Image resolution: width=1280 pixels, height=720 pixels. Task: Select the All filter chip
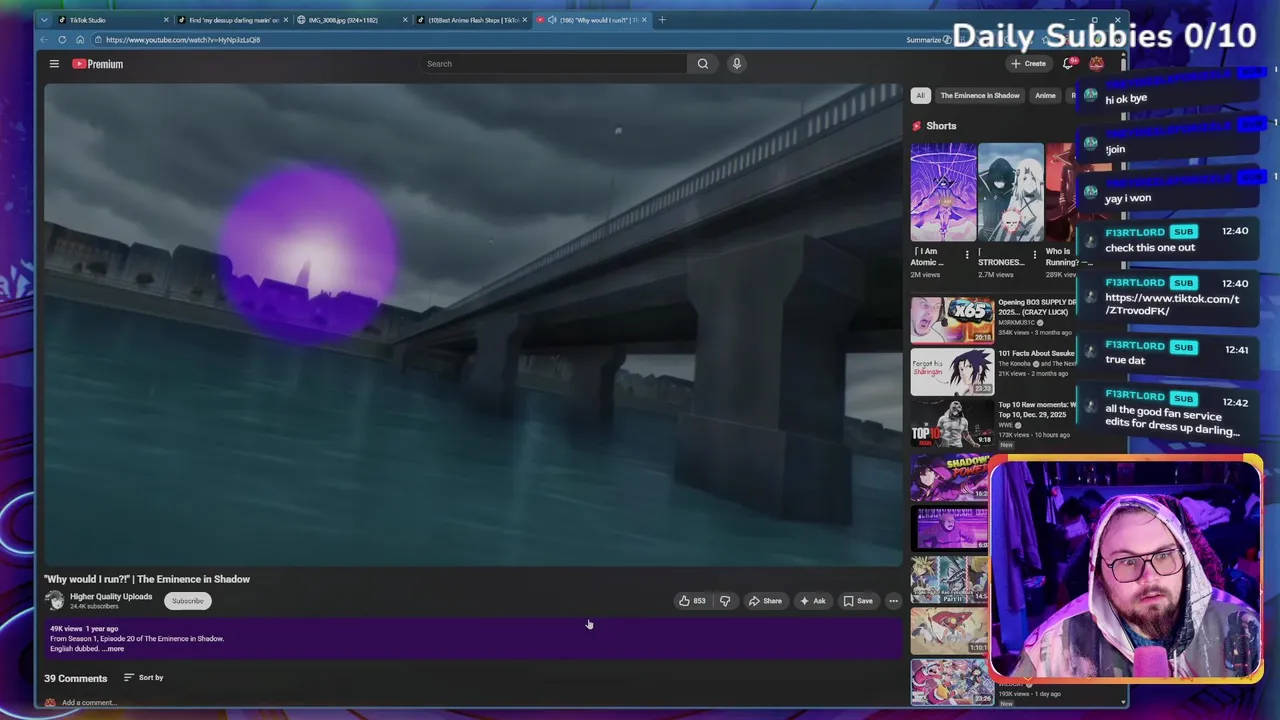[920, 96]
